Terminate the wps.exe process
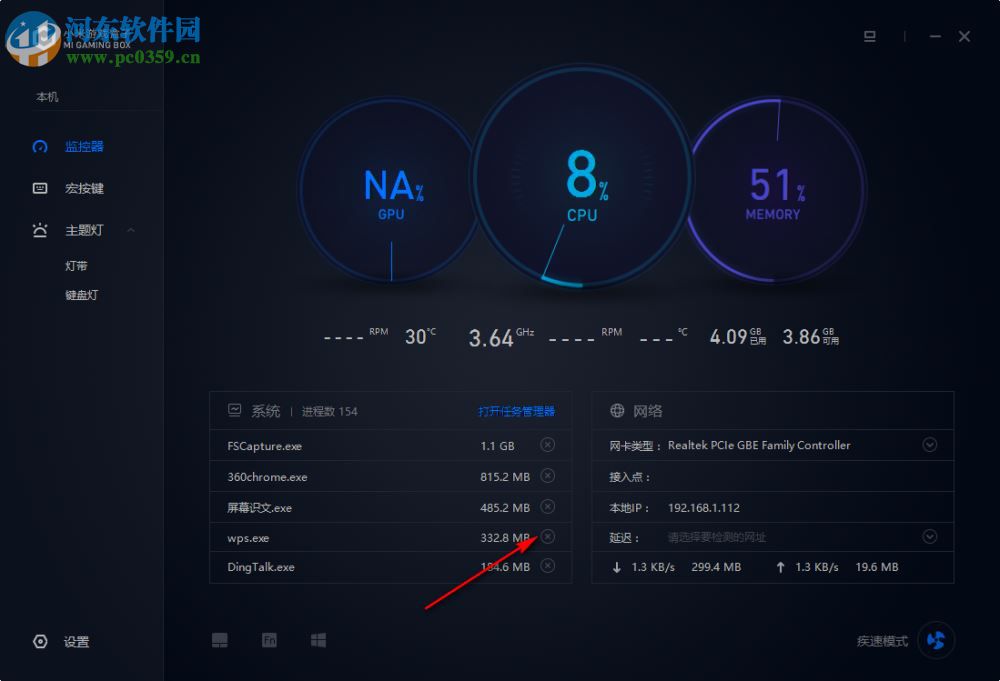Image resolution: width=1000 pixels, height=681 pixels. (547, 536)
